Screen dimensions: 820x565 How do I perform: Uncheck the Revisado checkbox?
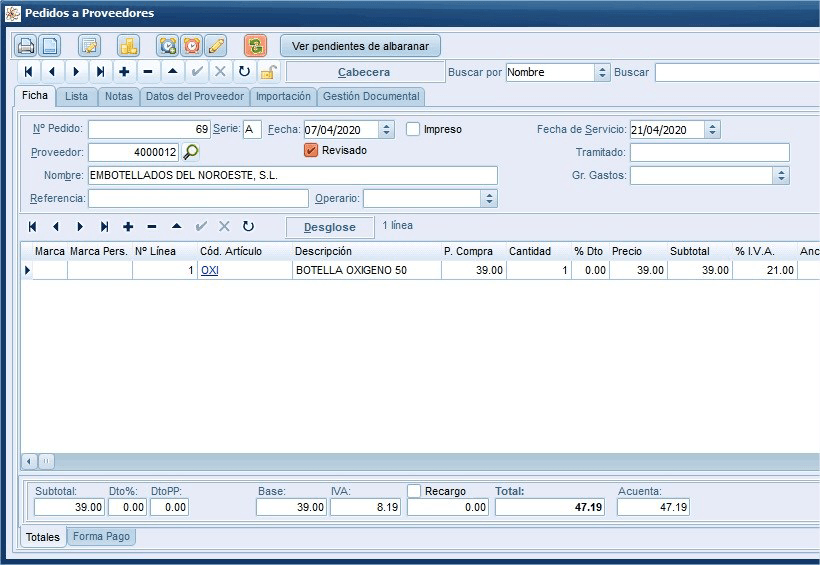[311, 151]
